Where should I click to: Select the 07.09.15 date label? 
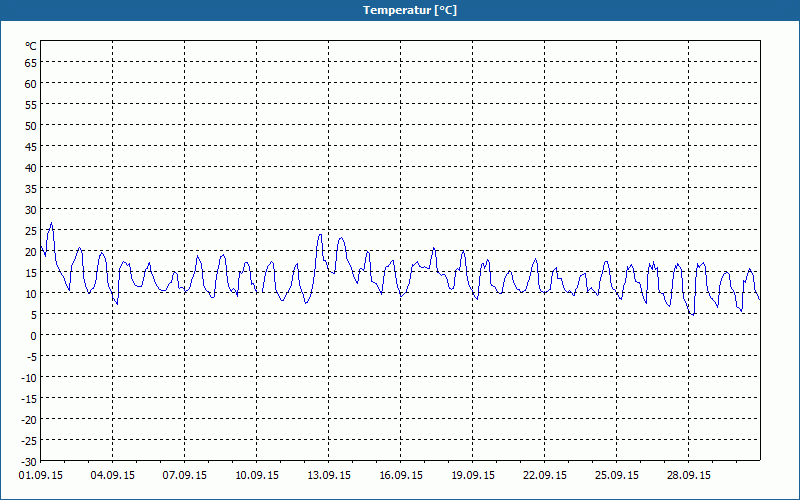[x=185, y=475]
